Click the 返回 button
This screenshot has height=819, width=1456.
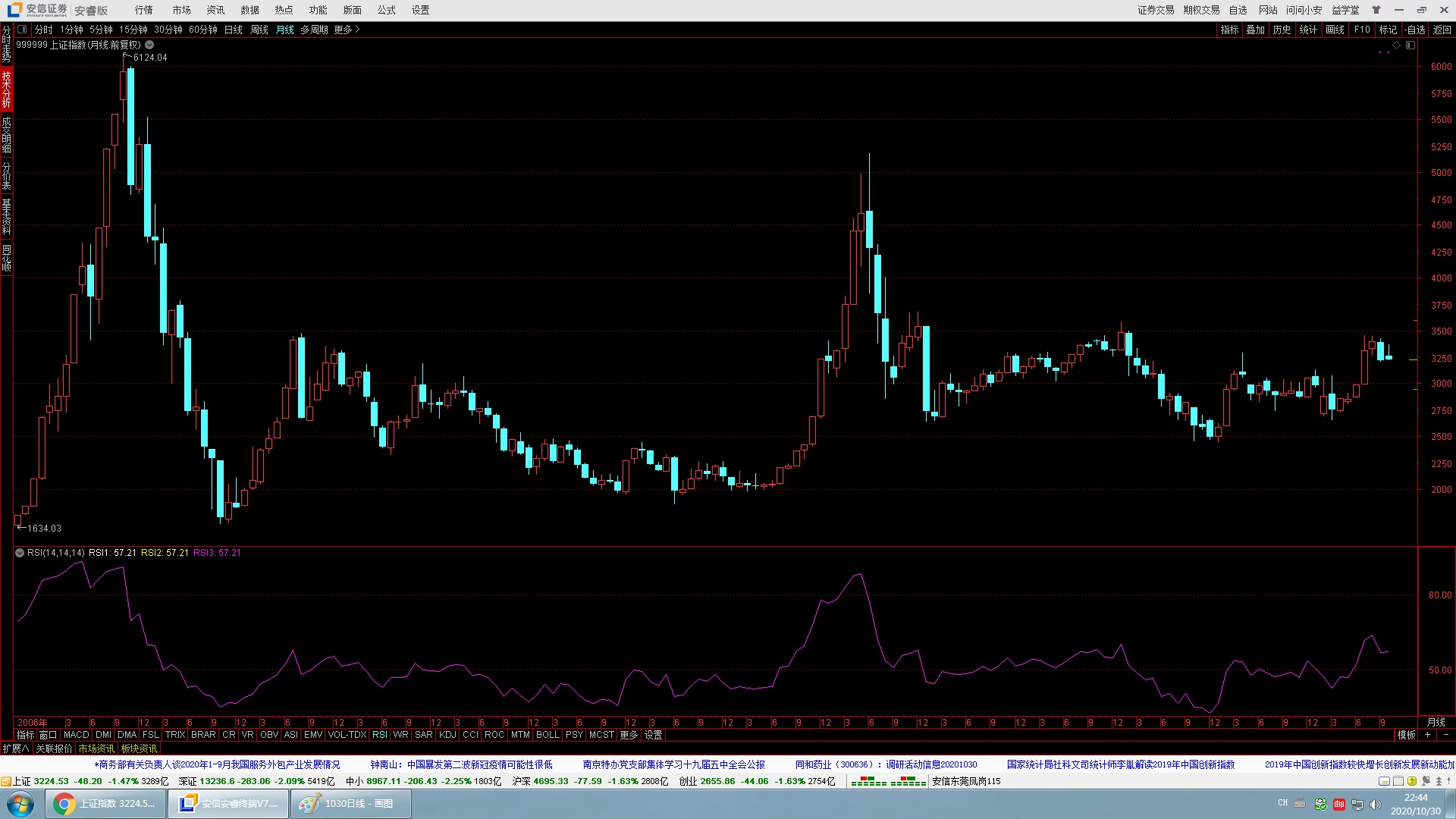(1442, 30)
